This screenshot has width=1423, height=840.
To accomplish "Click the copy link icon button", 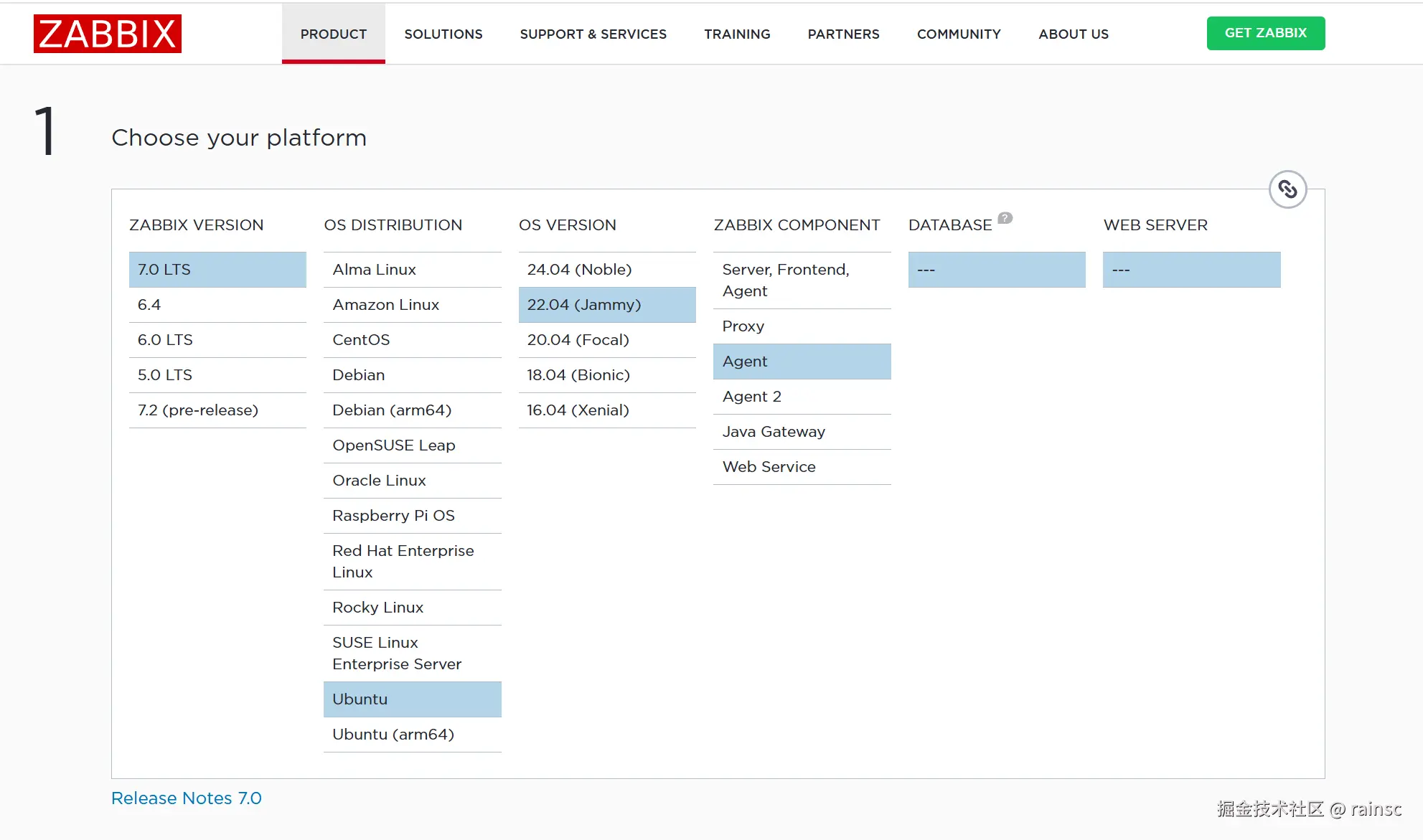I will (x=1287, y=189).
